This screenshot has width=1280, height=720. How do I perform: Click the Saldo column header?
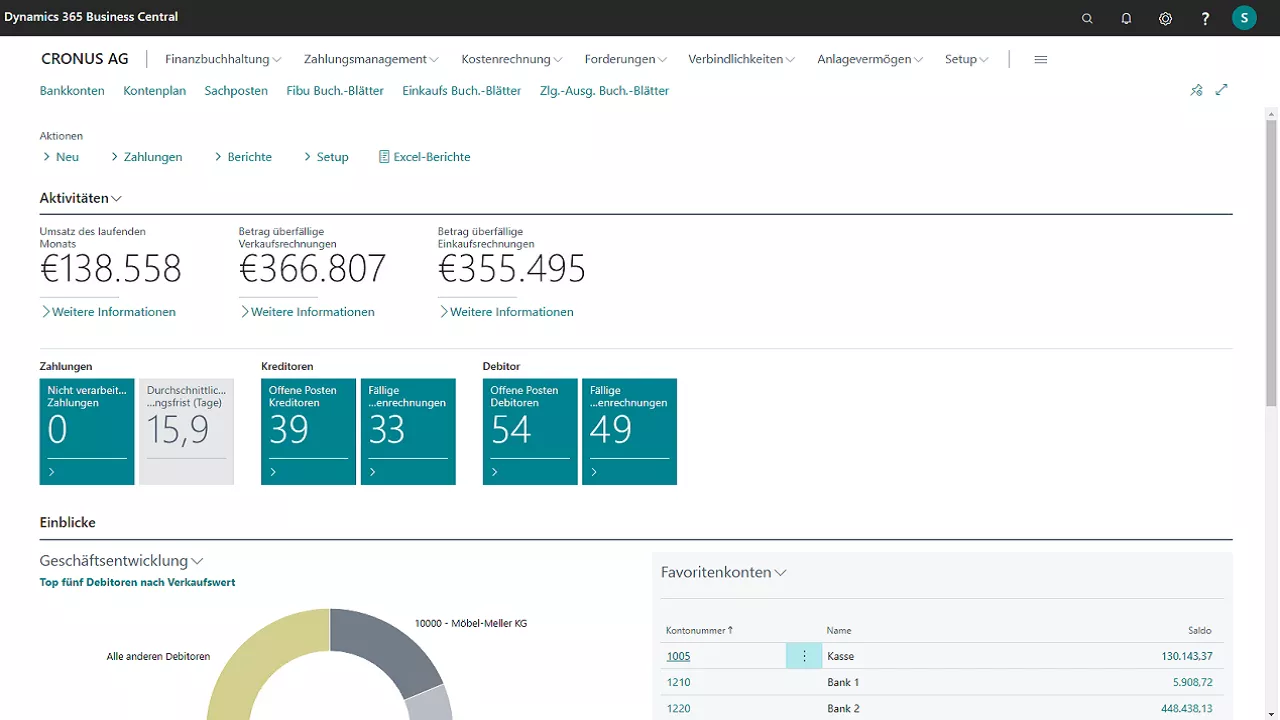click(x=1200, y=630)
